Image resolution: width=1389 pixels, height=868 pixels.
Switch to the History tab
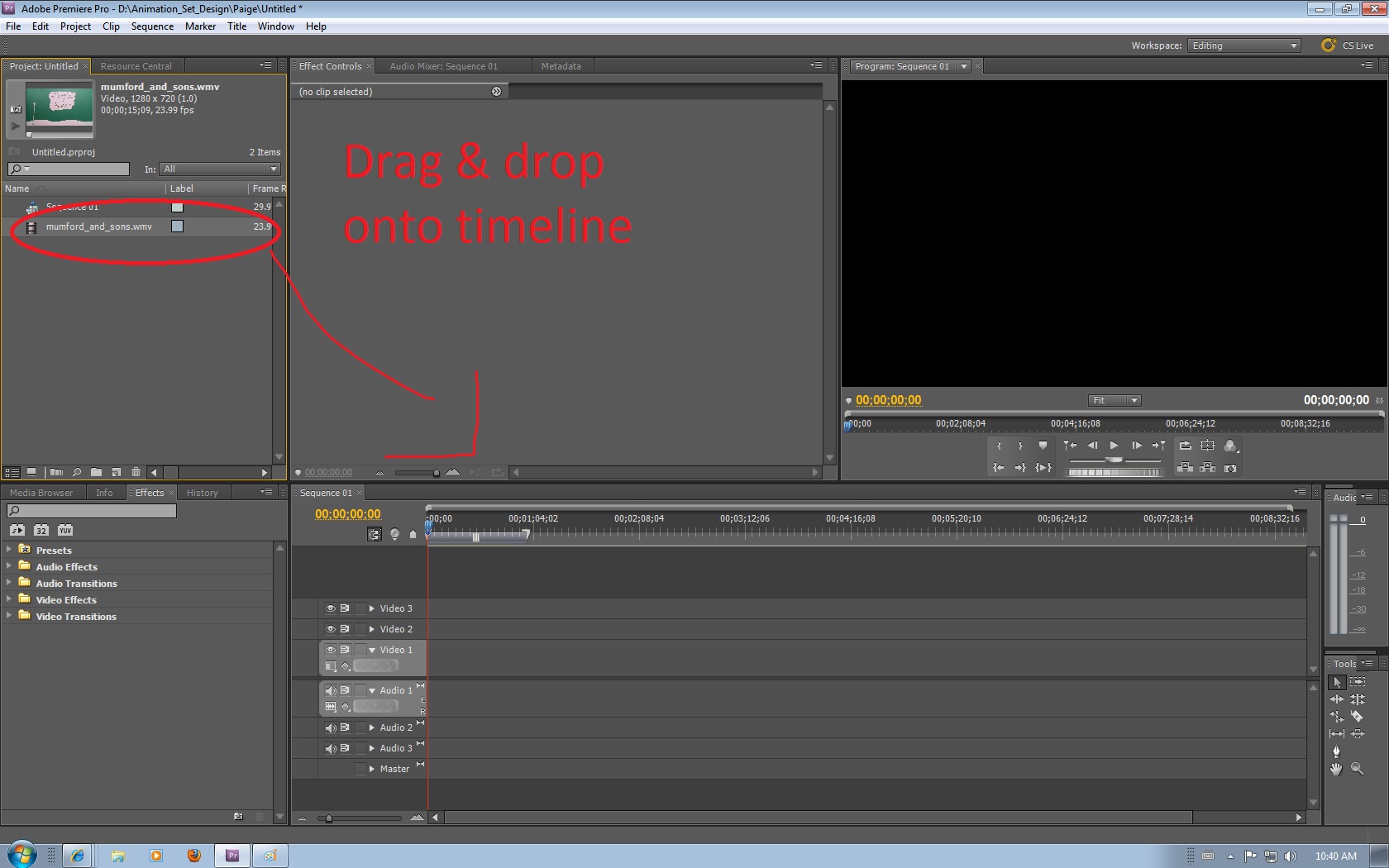(x=202, y=493)
